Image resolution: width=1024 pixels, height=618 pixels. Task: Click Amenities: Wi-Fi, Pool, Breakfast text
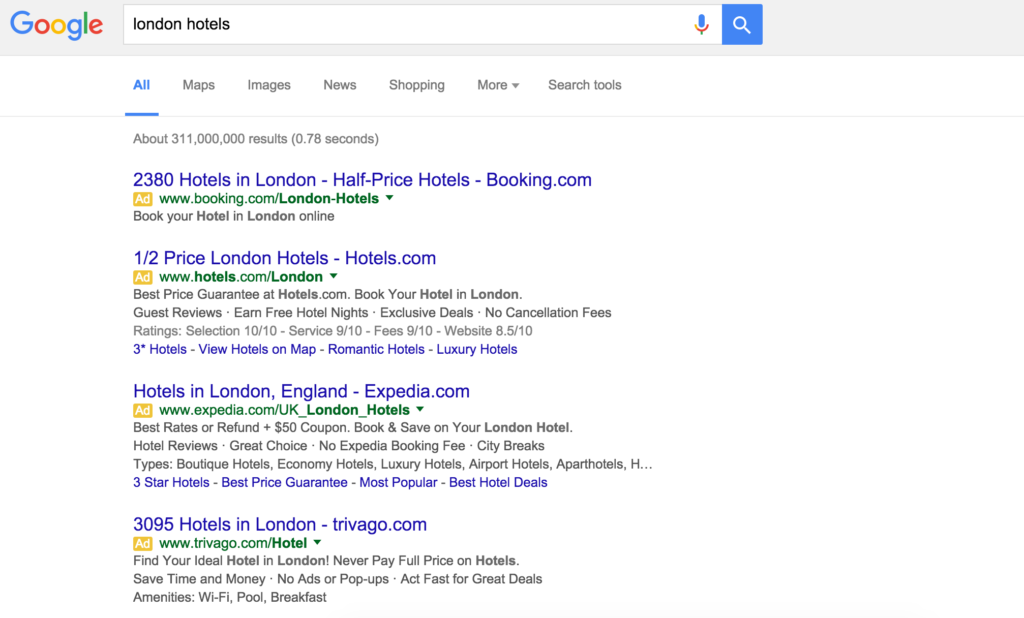coord(230,598)
